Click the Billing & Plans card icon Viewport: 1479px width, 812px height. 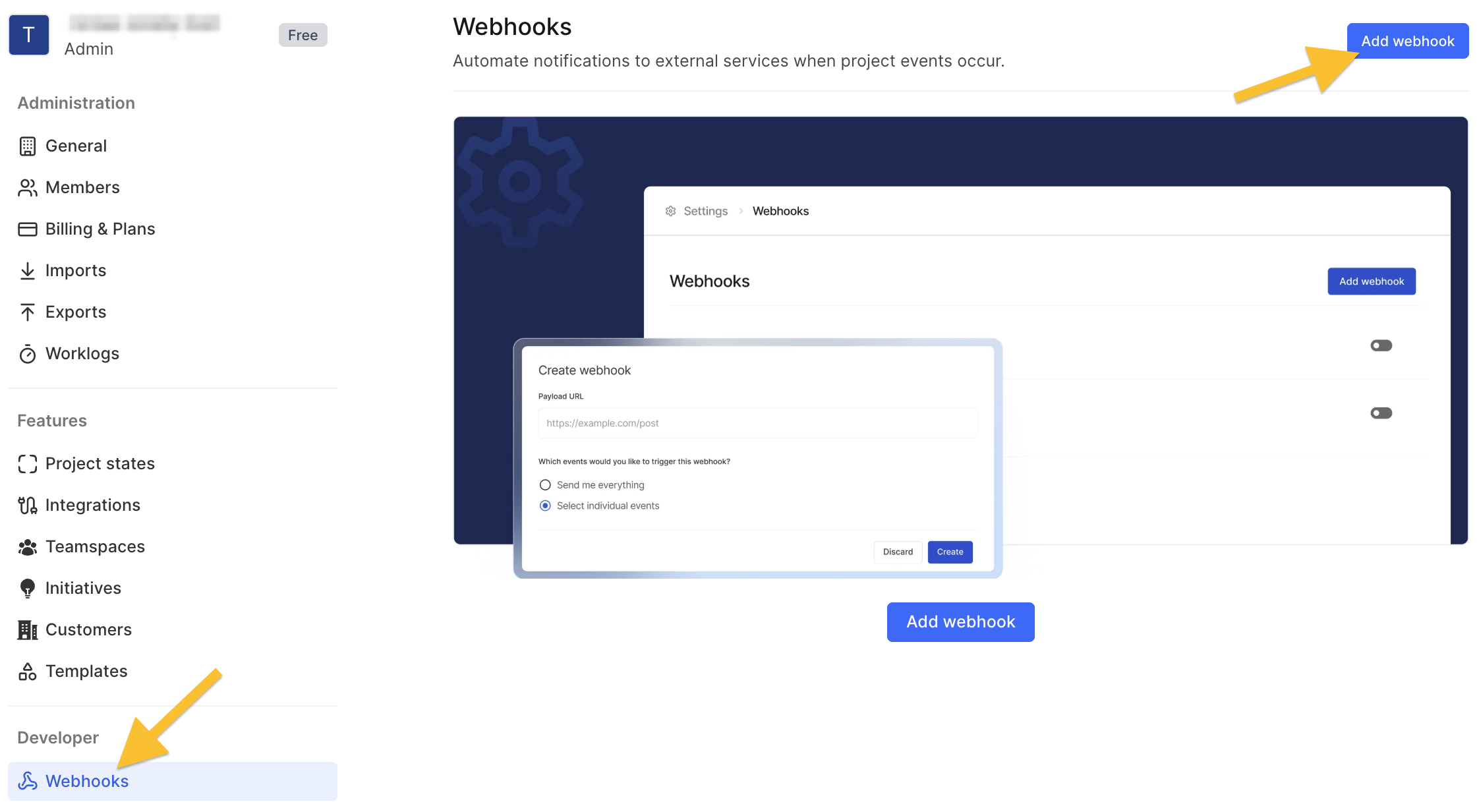(27, 229)
